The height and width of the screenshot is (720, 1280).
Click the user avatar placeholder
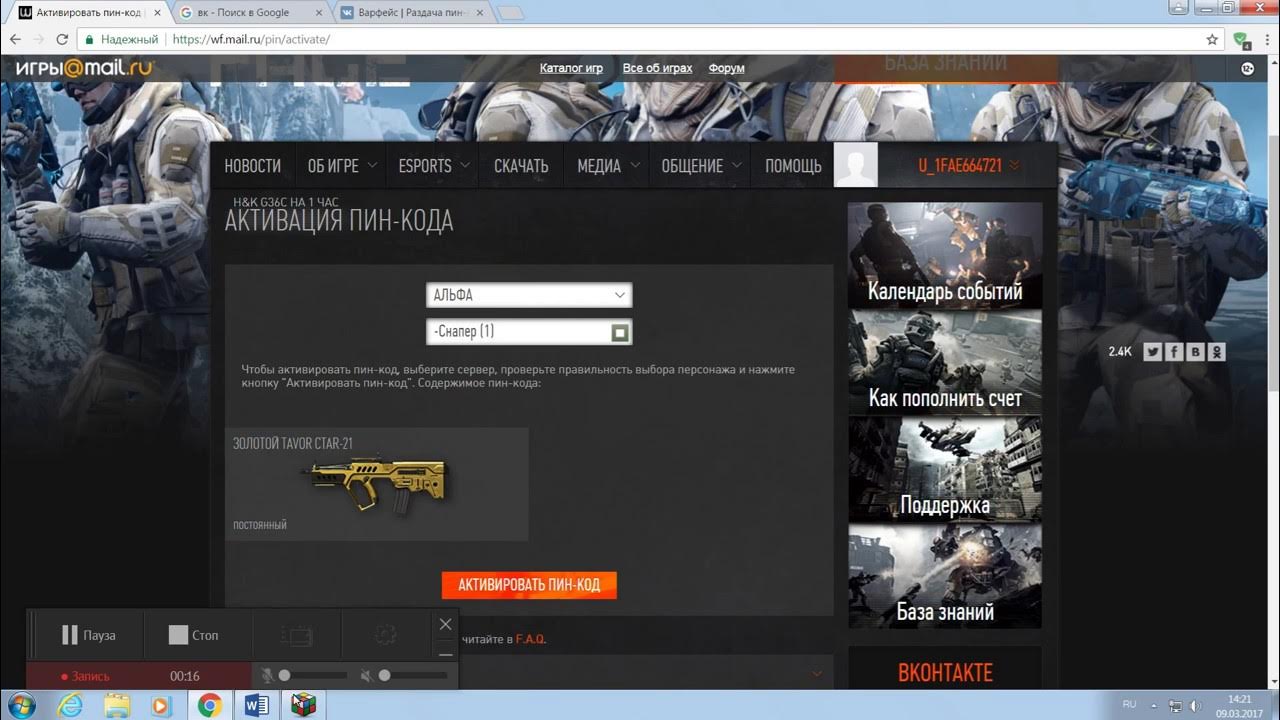pyautogui.click(x=855, y=165)
